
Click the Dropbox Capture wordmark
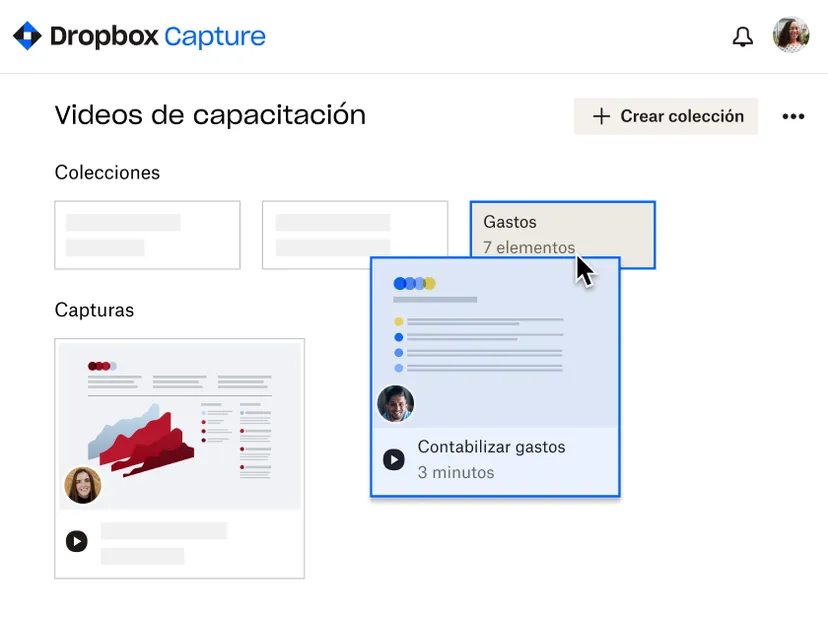[158, 36]
